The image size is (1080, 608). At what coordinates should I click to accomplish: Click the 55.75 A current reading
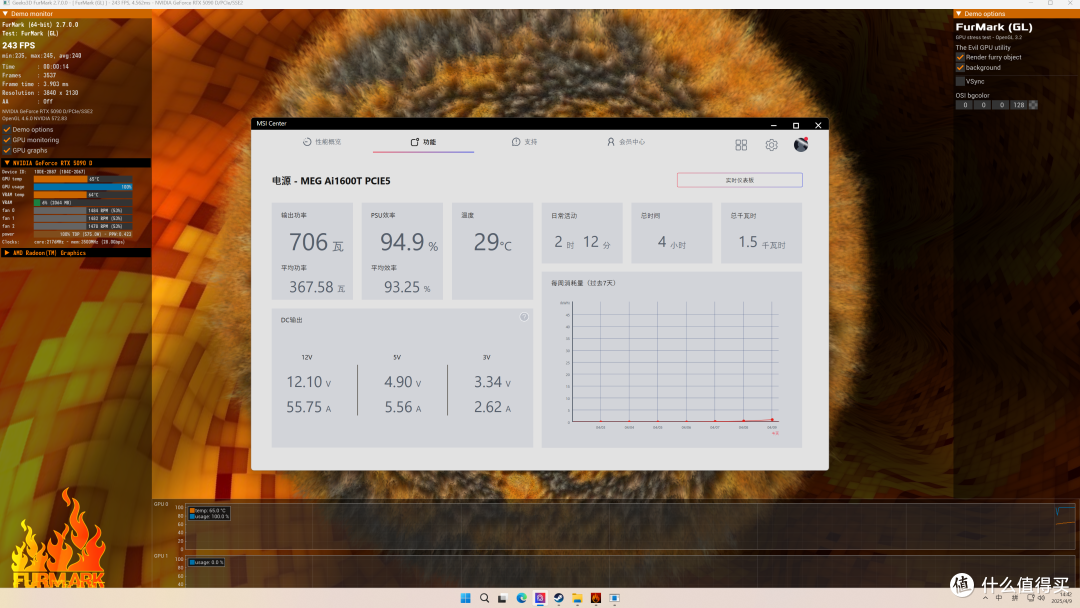coord(309,408)
